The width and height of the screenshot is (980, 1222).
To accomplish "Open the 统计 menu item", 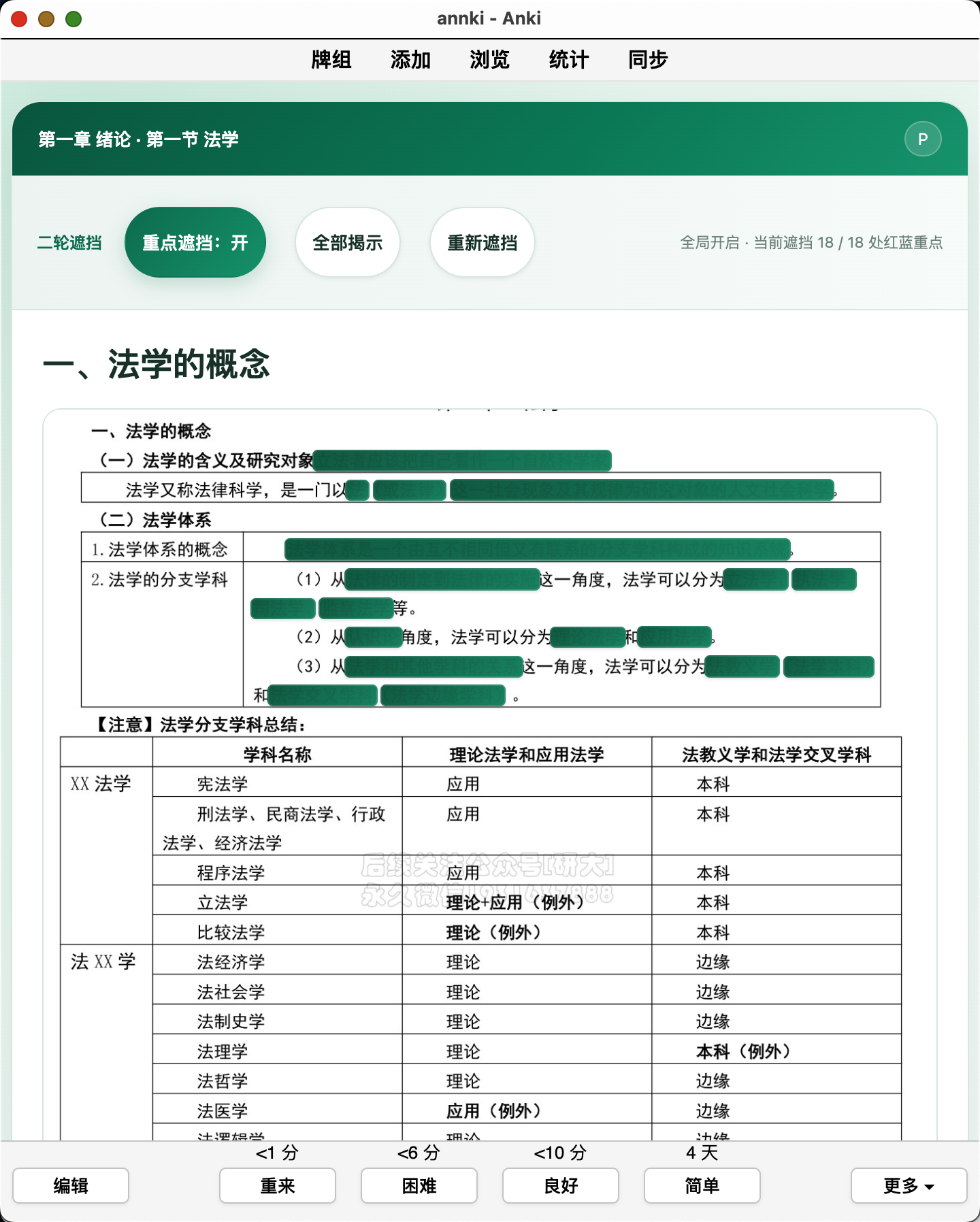I will tap(568, 60).
